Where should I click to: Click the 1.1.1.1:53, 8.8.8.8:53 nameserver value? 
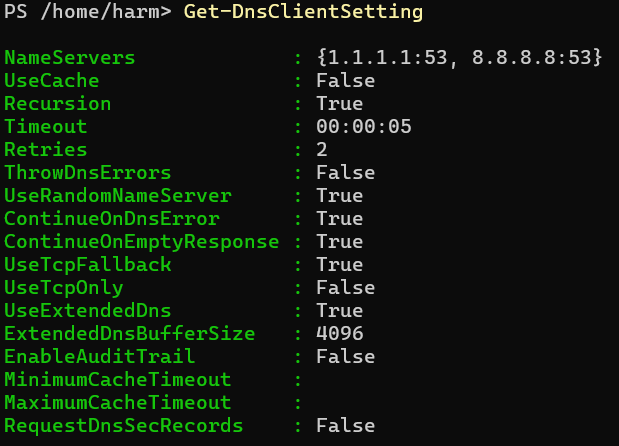coord(459,58)
